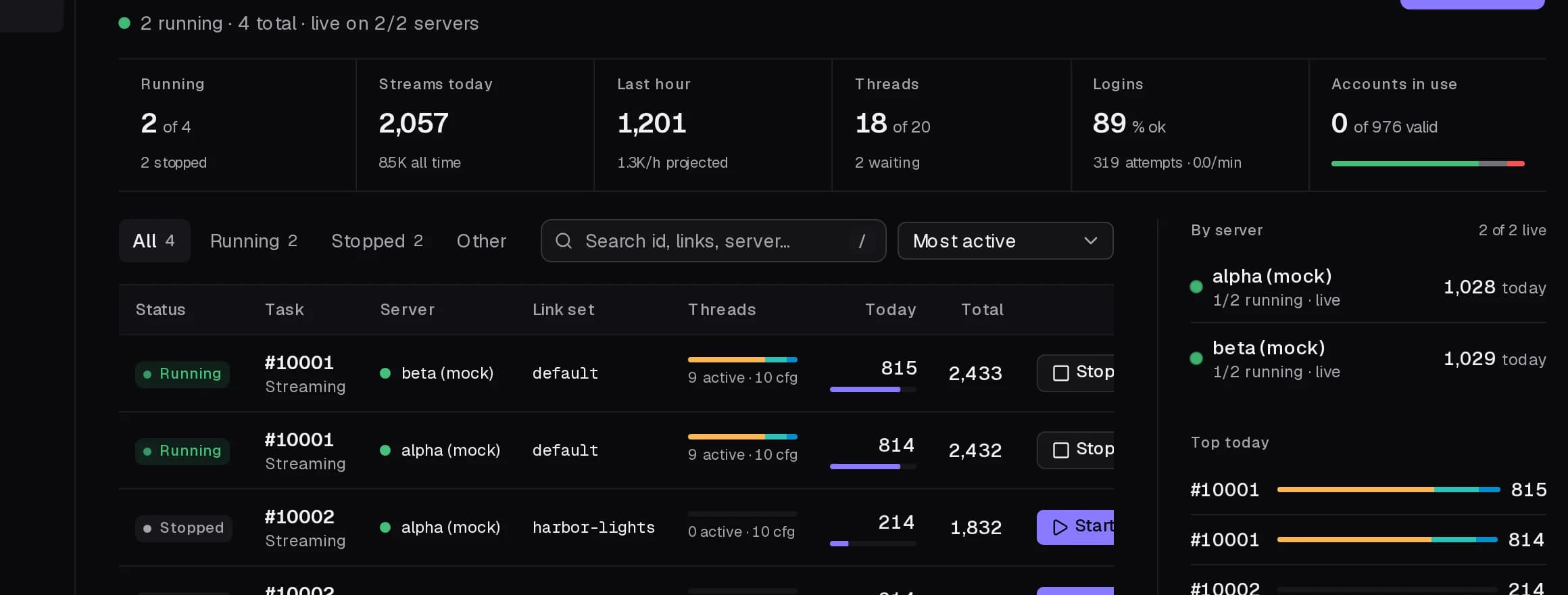Click the green status dot beside alpha (mock) server
1568x595 pixels.
(x=1196, y=287)
